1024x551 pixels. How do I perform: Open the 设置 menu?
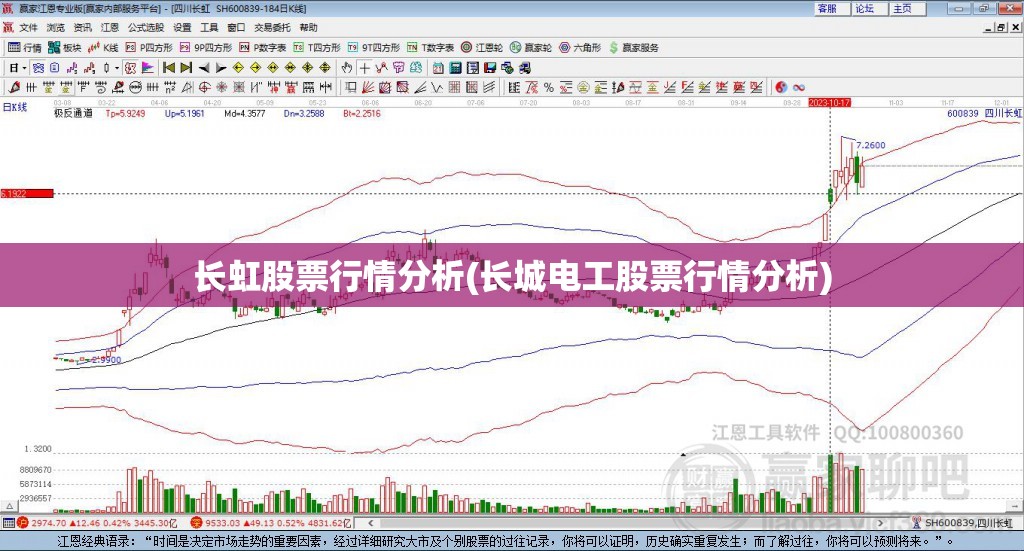point(182,27)
